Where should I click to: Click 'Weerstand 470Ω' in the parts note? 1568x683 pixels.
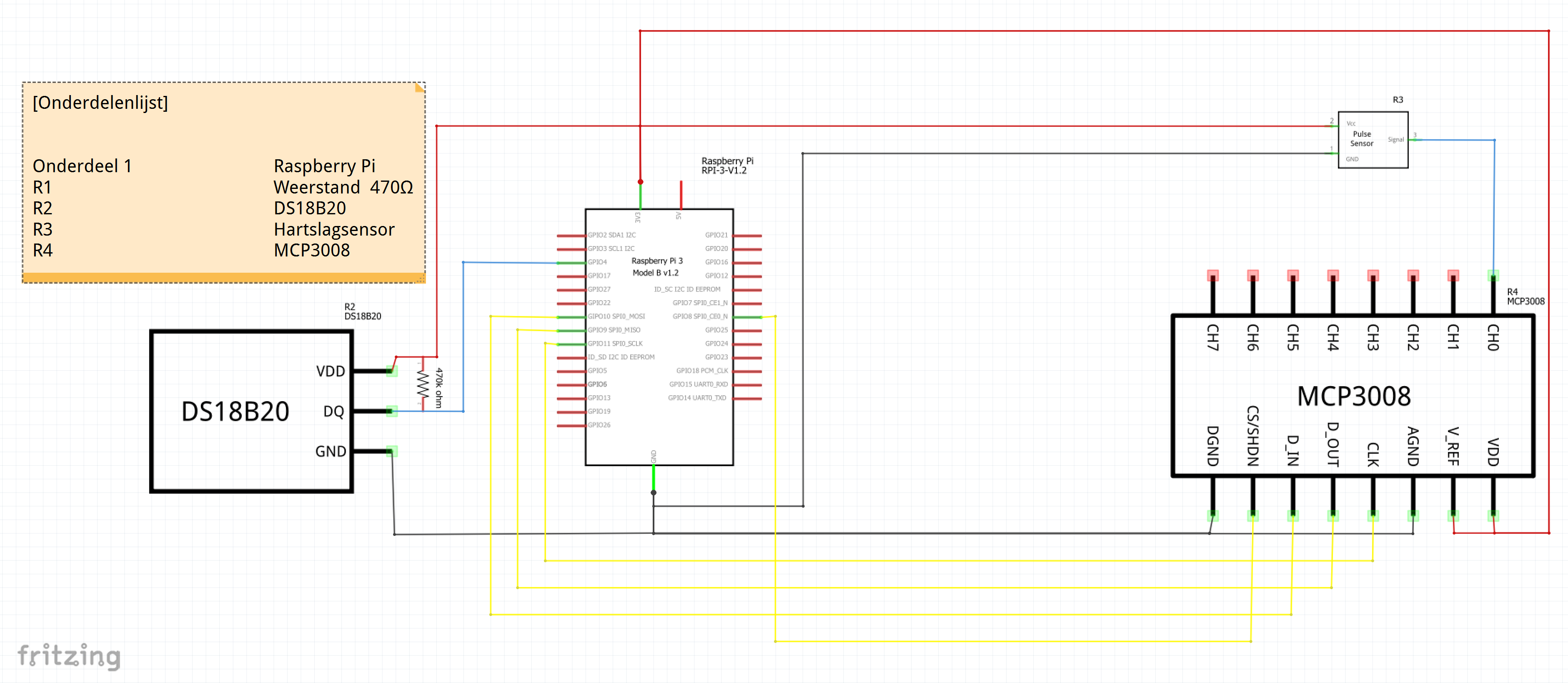343,188
